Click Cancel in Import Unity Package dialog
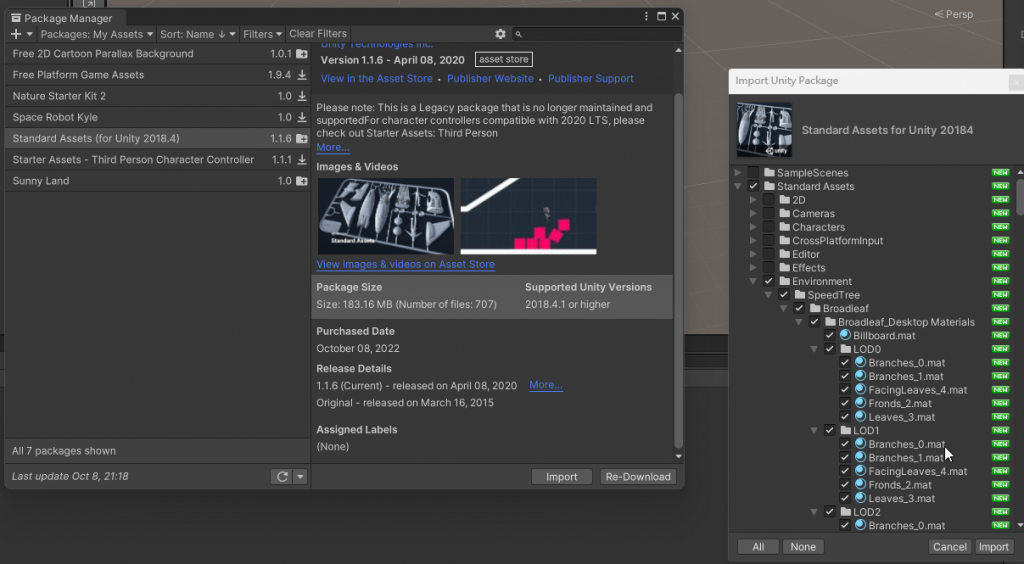Viewport: 1024px width, 564px height. pyautogui.click(x=950, y=547)
